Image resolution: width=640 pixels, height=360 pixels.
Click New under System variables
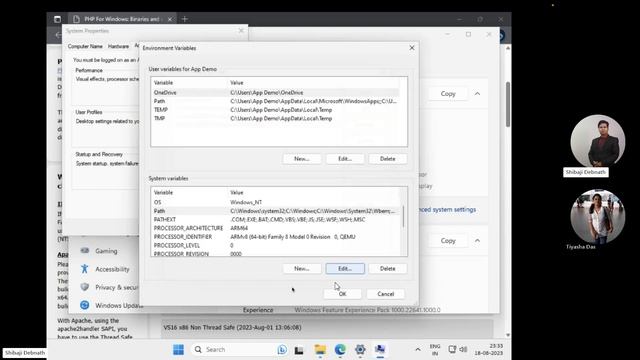tap(302, 269)
